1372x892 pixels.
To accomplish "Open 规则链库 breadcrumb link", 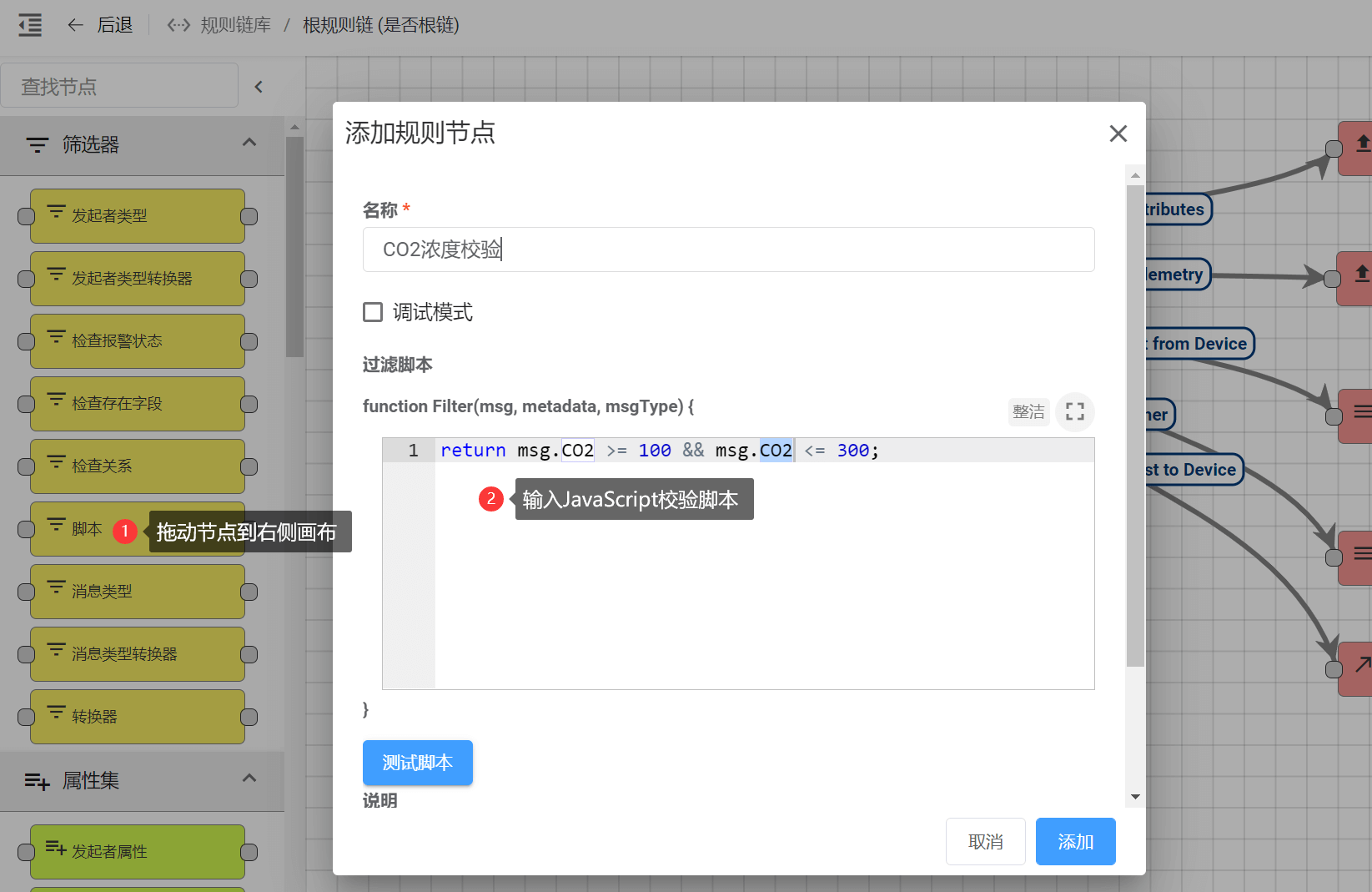I will pyautogui.click(x=219, y=25).
